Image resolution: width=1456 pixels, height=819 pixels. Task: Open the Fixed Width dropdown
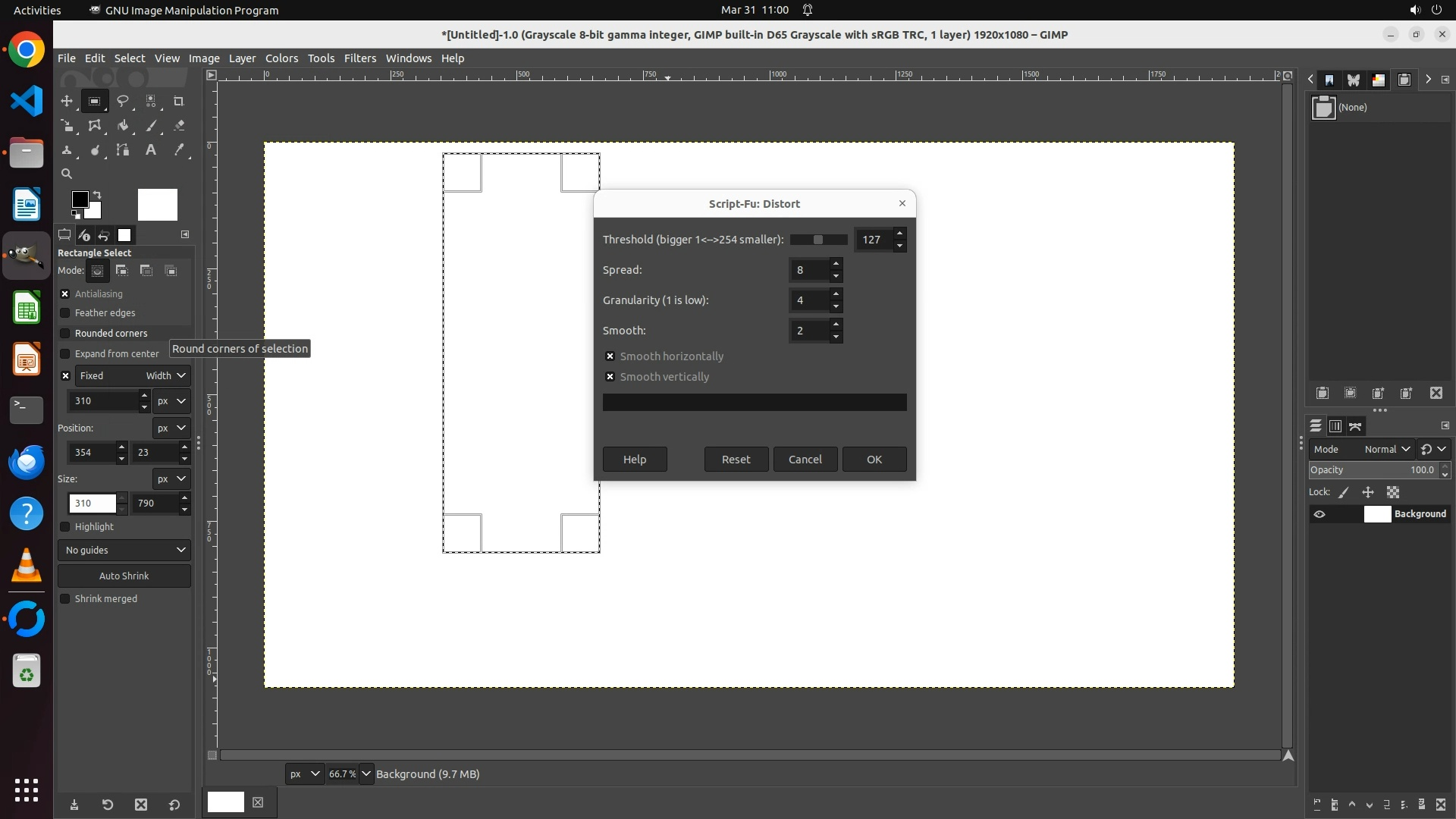click(x=166, y=375)
